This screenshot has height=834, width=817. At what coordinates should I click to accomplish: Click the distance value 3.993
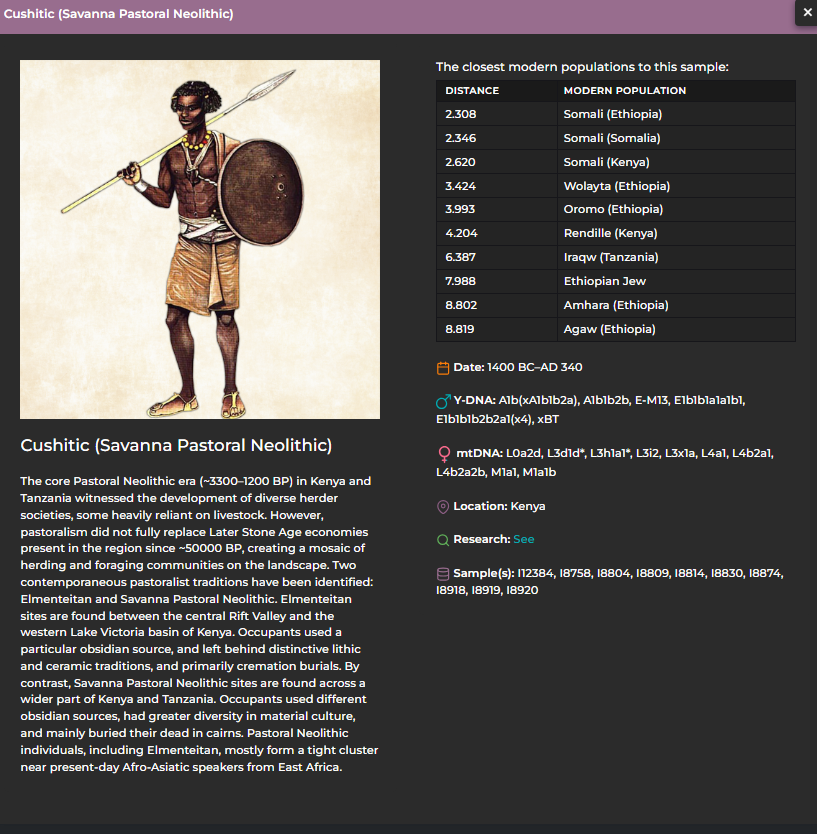[x=461, y=209]
